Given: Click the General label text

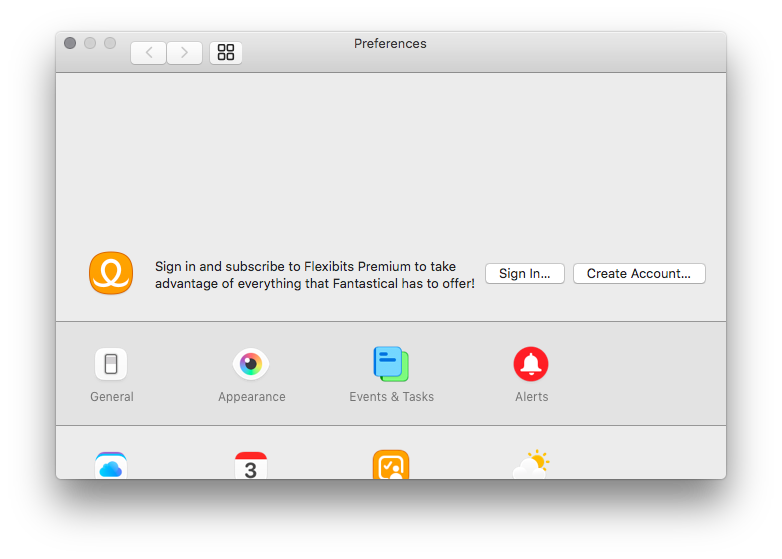Looking at the screenshot, I should click(x=112, y=397).
